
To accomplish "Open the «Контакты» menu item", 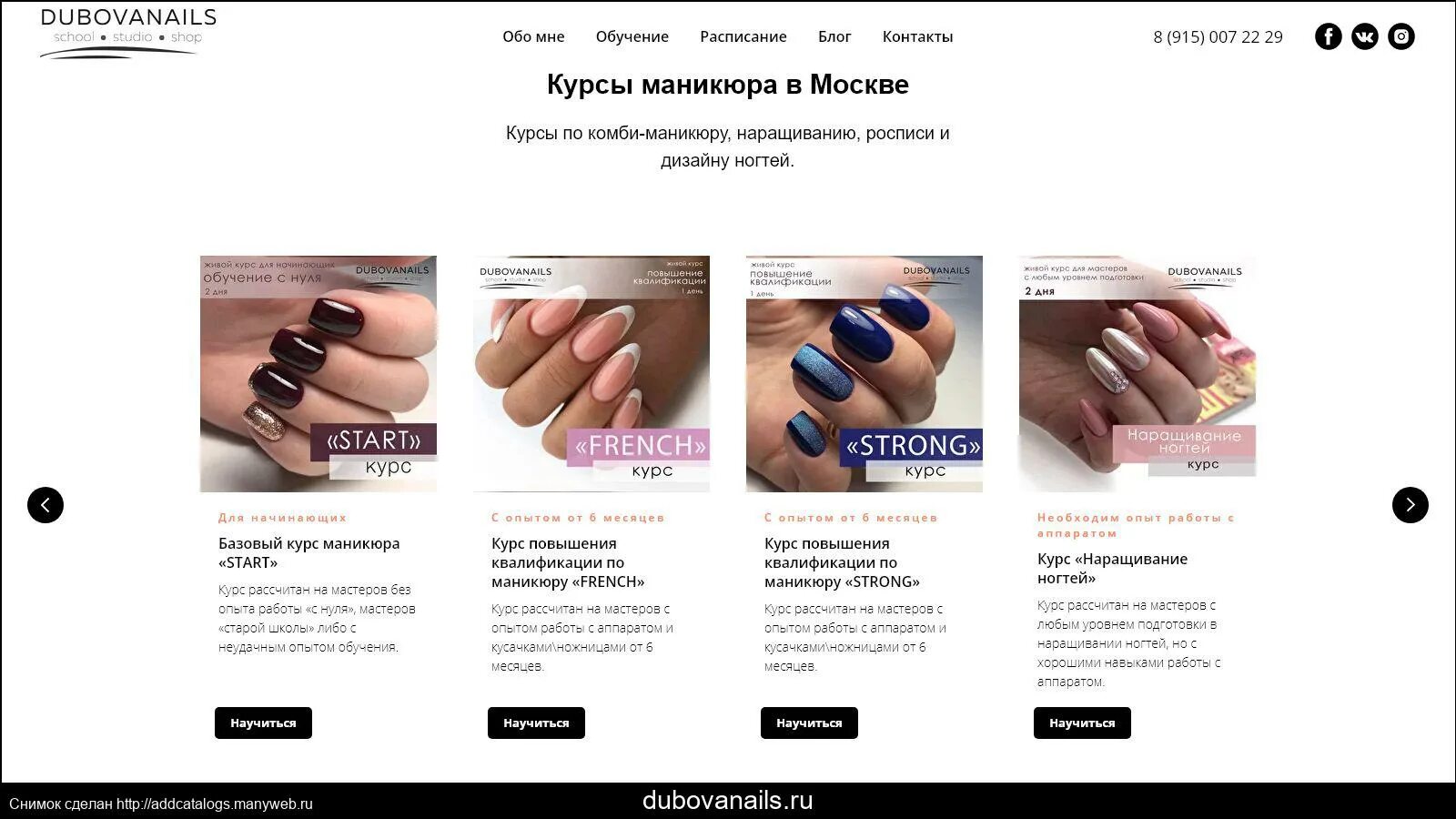I will (x=917, y=36).
